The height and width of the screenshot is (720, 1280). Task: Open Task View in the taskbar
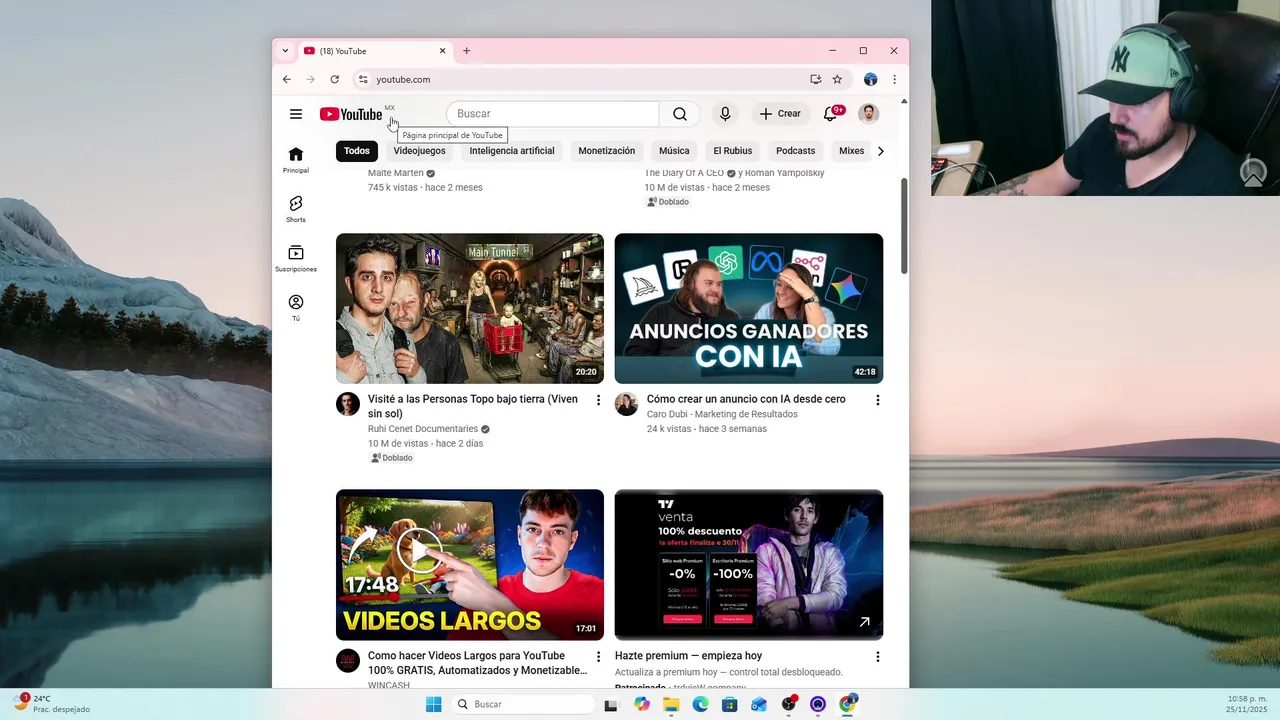tap(611, 704)
